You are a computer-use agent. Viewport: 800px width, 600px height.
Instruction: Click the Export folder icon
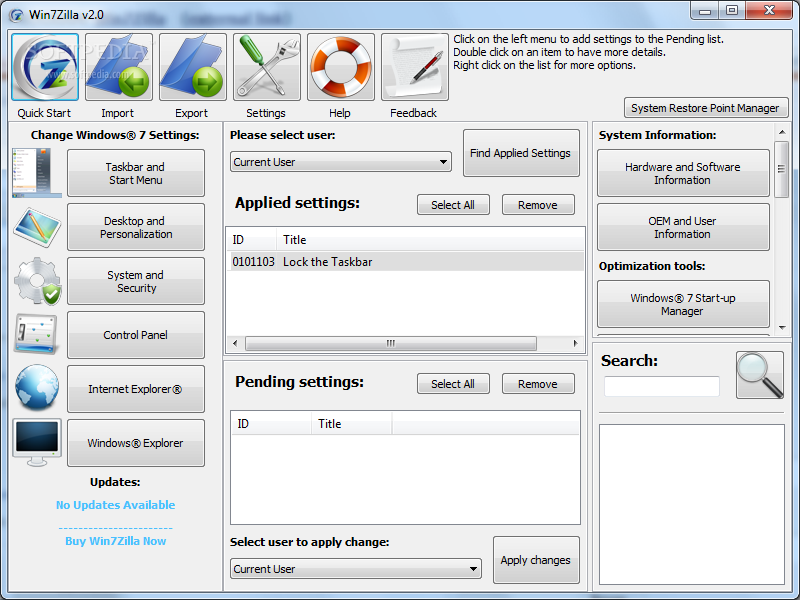(x=193, y=67)
